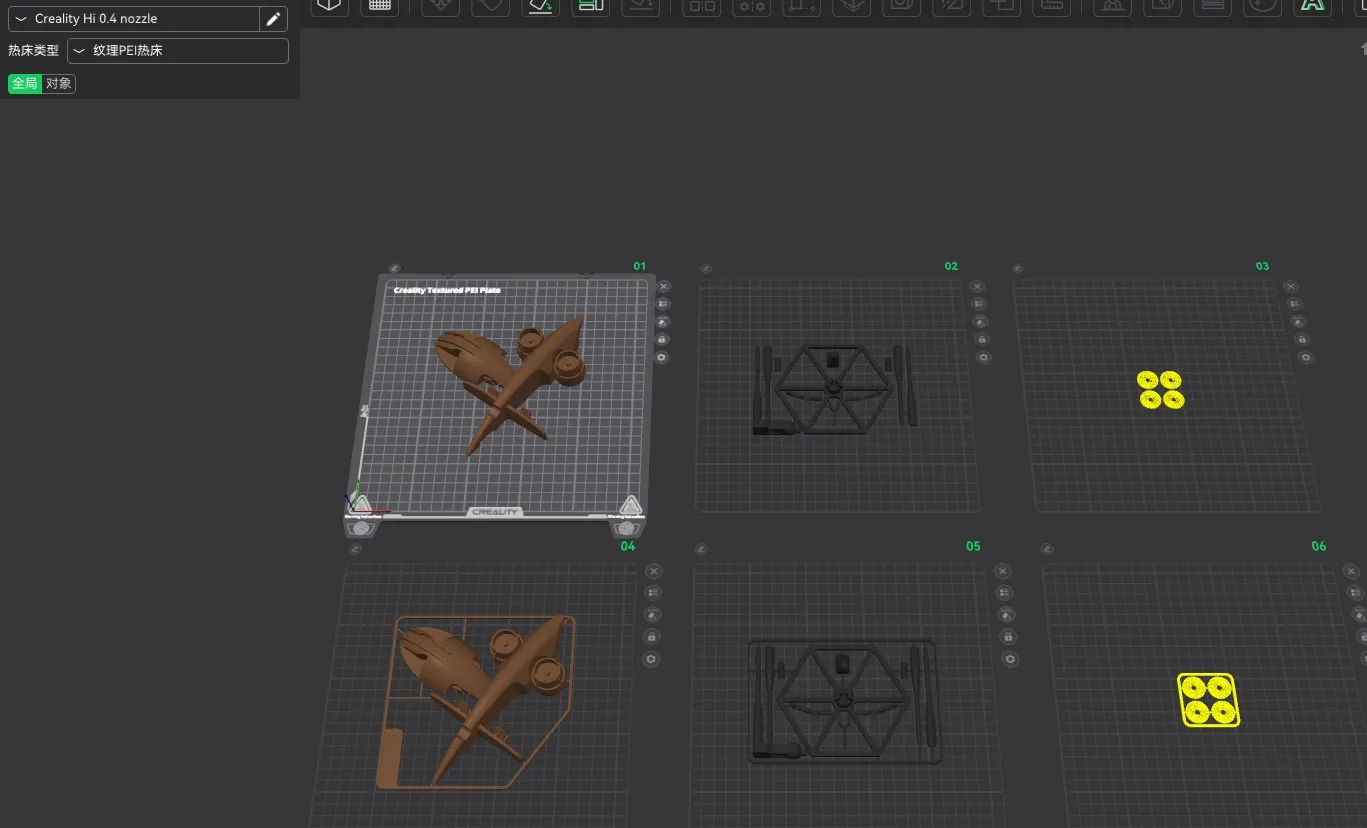Lock plate 05 with its padlock
Viewport: 1367px width, 828px height.
point(1009,636)
